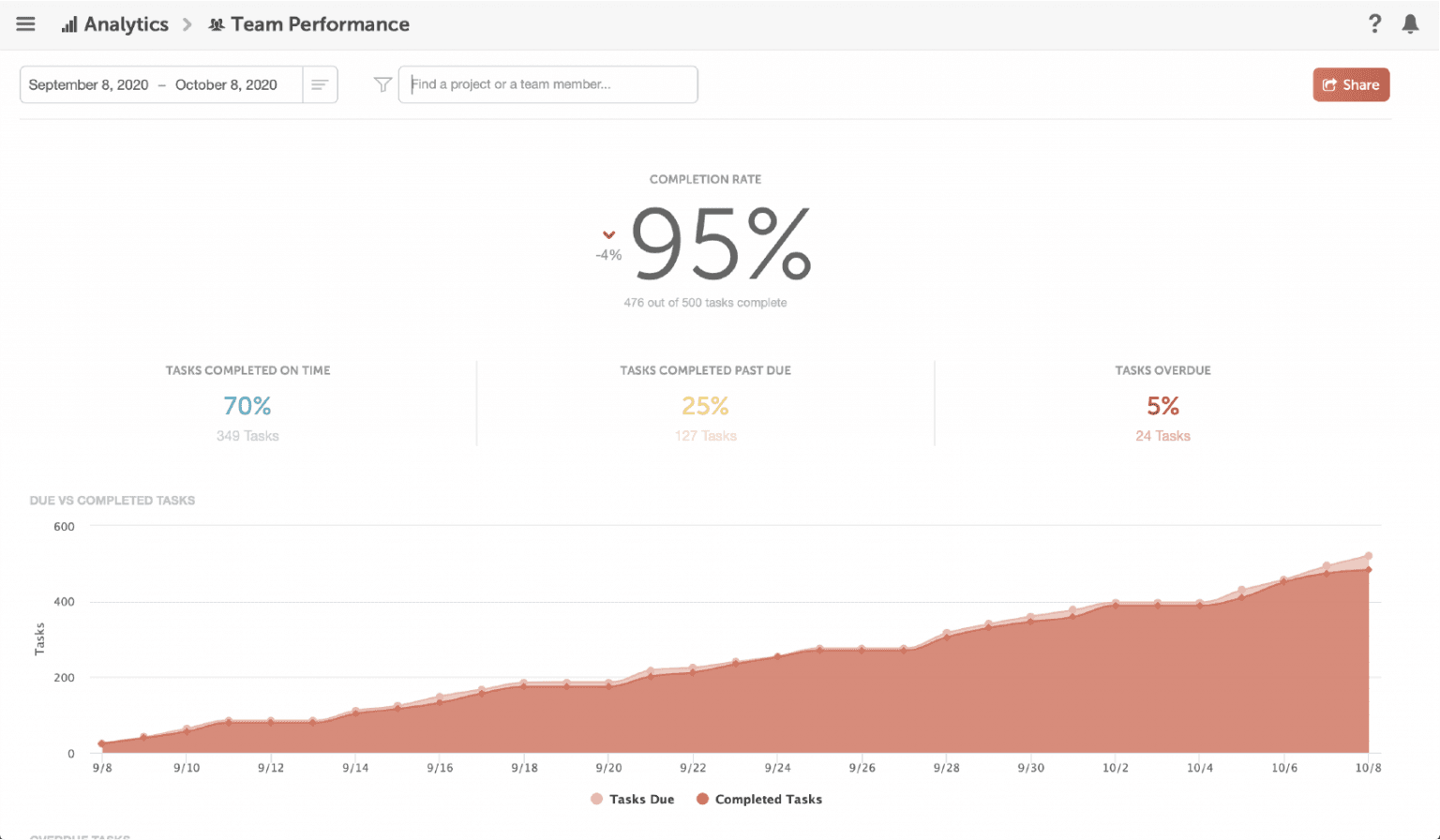Expand the breadcrumb chevron after Analytics

pos(185,24)
